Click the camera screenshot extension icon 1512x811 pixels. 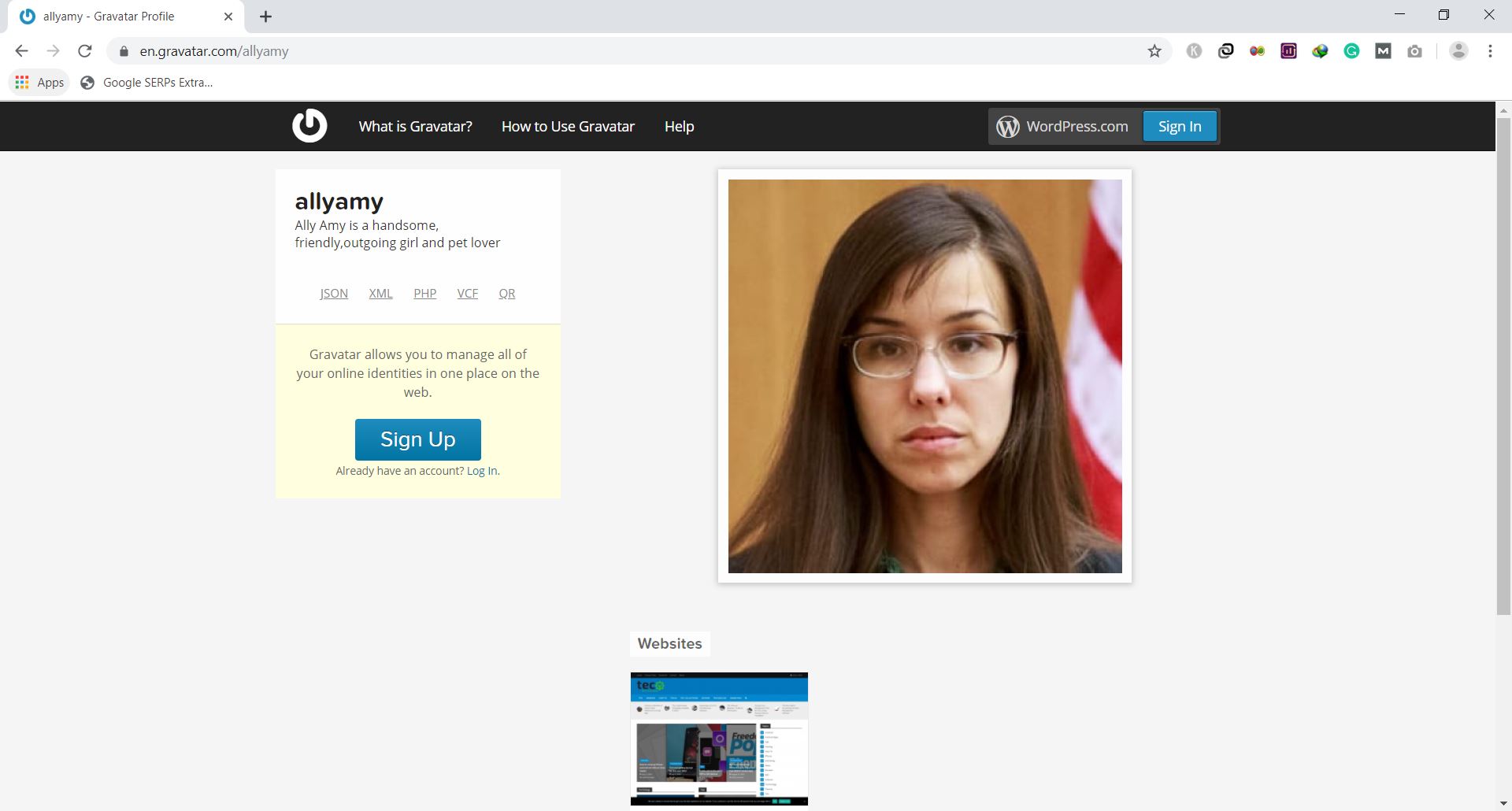(x=1414, y=51)
